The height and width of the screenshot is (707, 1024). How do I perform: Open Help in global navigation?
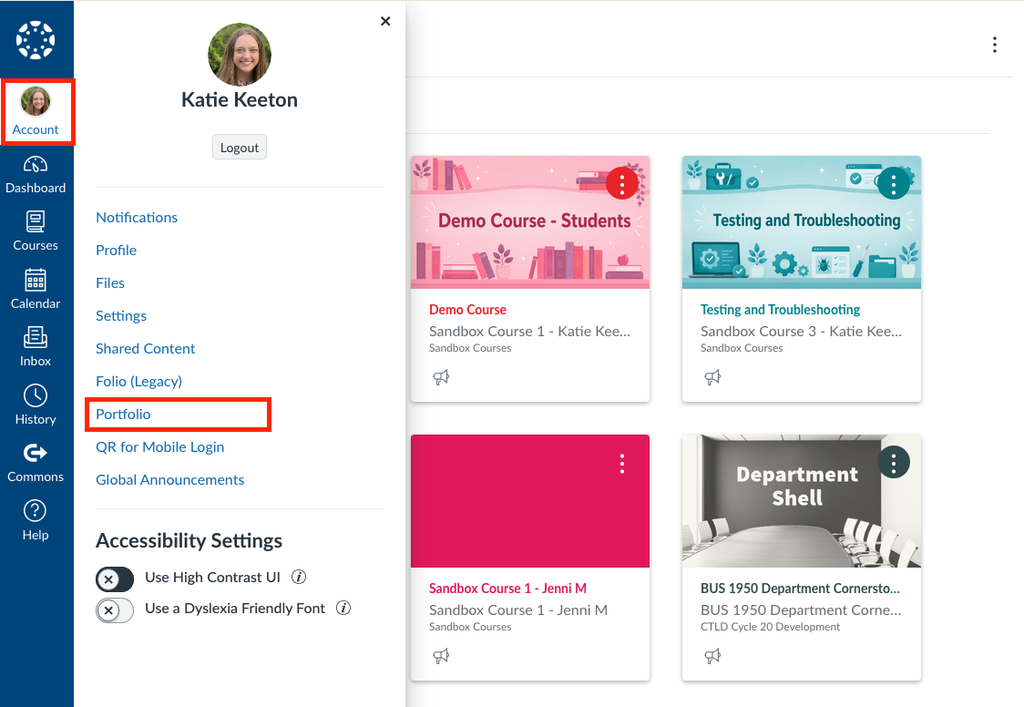click(x=35, y=521)
